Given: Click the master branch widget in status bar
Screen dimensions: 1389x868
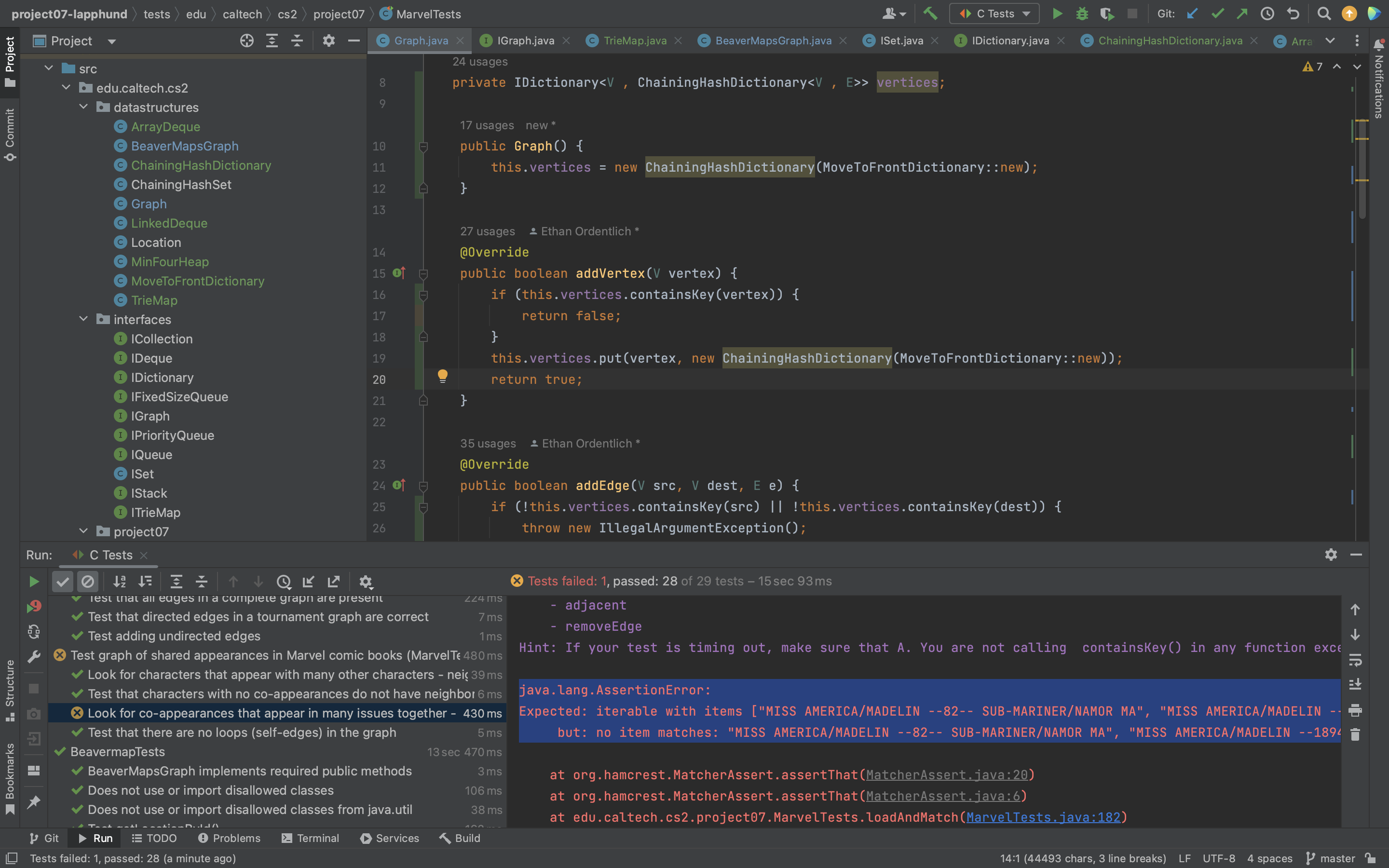Looking at the screenshot, I should [1331, 858].
